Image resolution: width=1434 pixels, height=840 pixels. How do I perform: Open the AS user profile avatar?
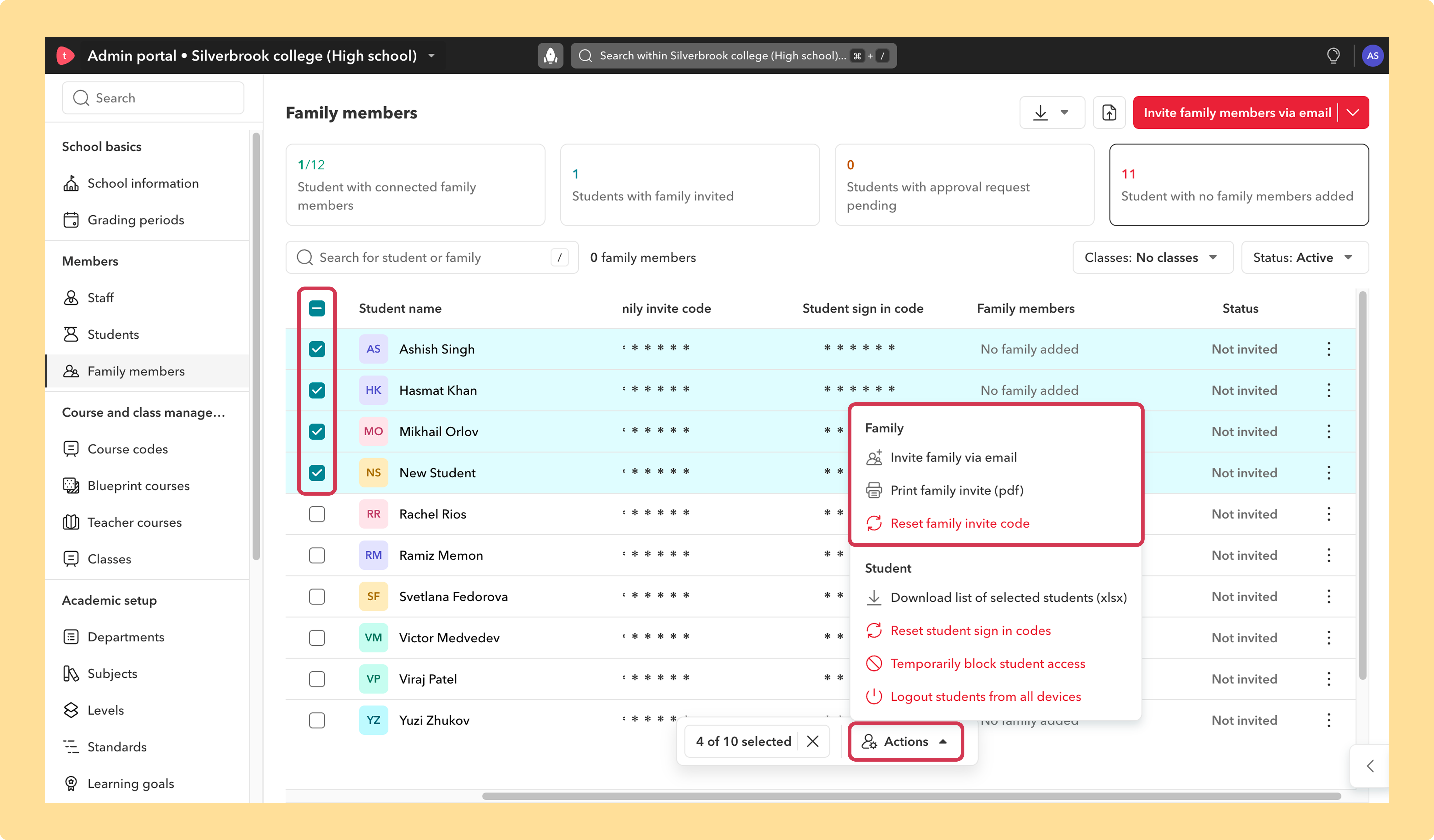(x=1373, y=56)
